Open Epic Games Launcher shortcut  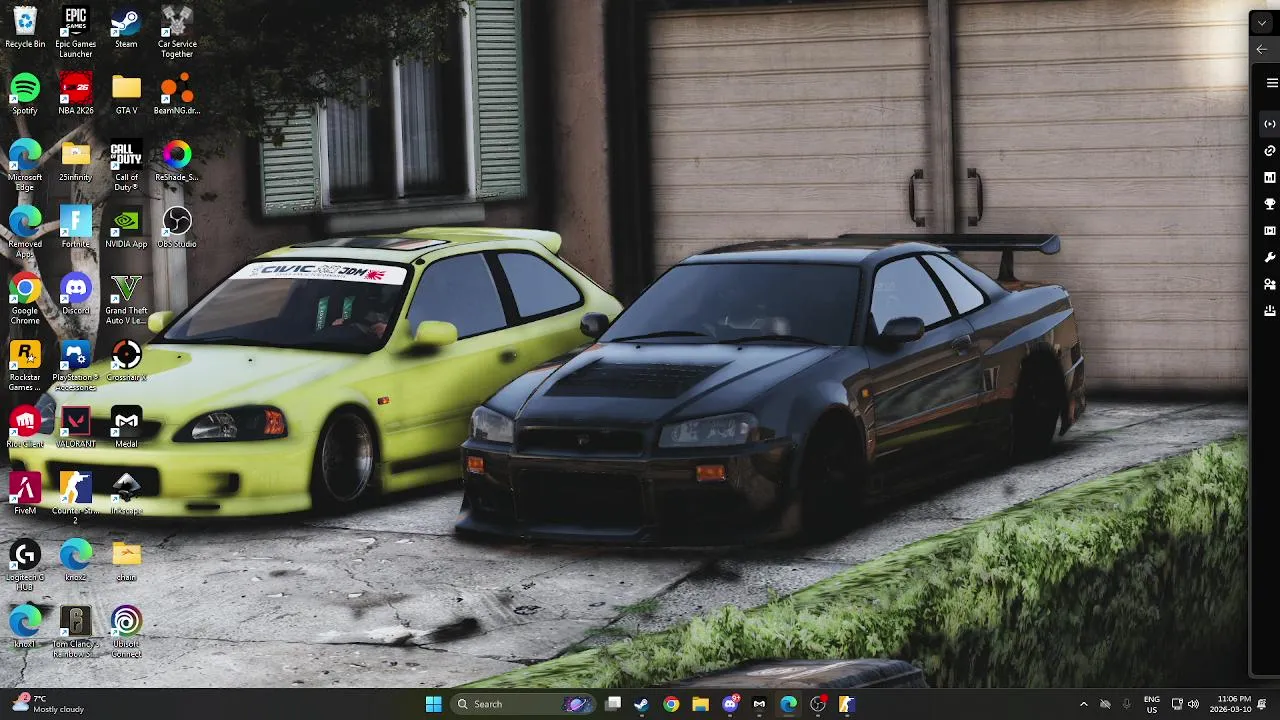[75, 31]
